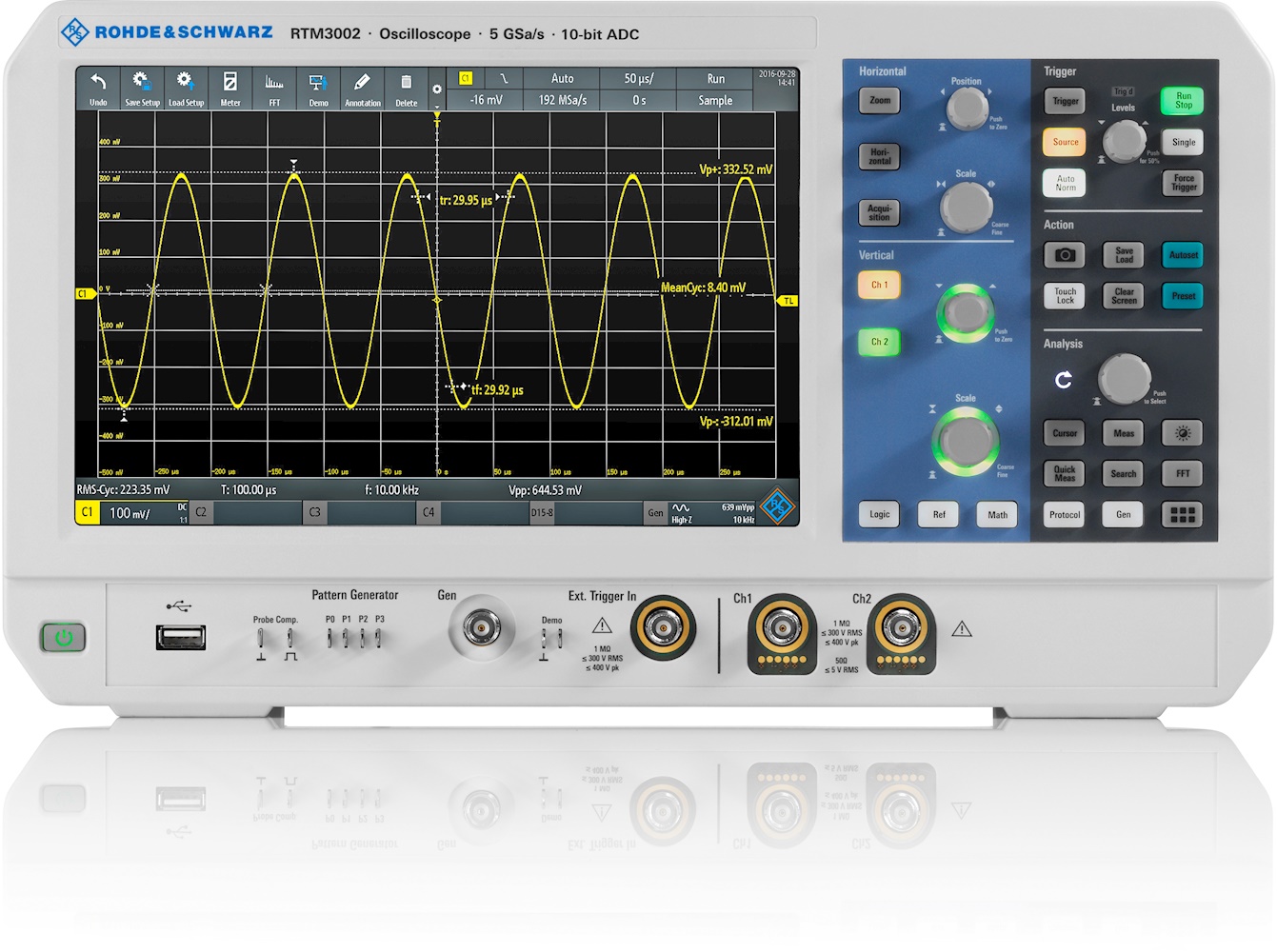Viewport: 1277px width, 952px height.
Task: Expand the toolbar settings gear dropdown
Action: click(437, 92)
